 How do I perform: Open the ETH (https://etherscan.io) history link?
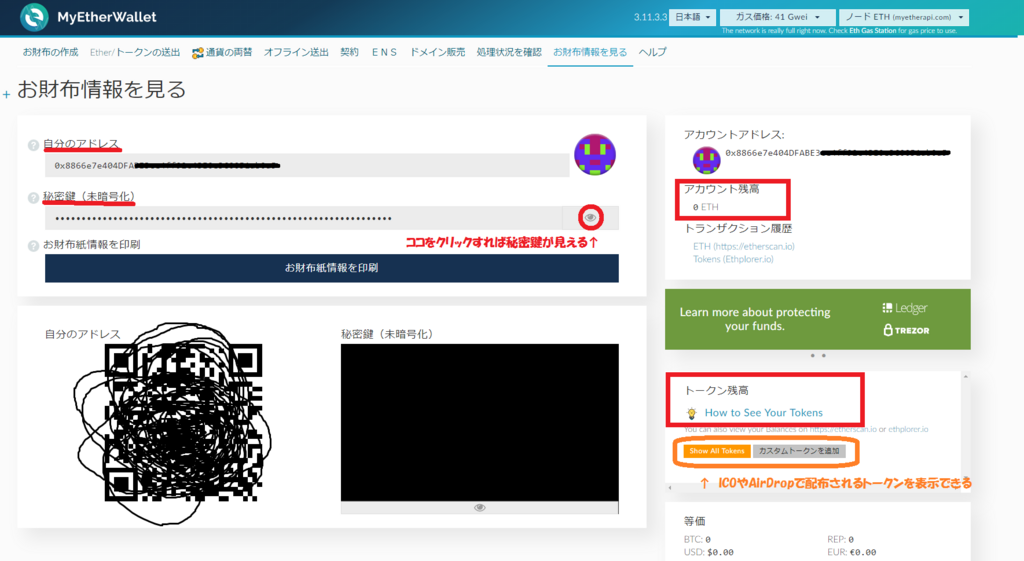(x=744, y=246)
